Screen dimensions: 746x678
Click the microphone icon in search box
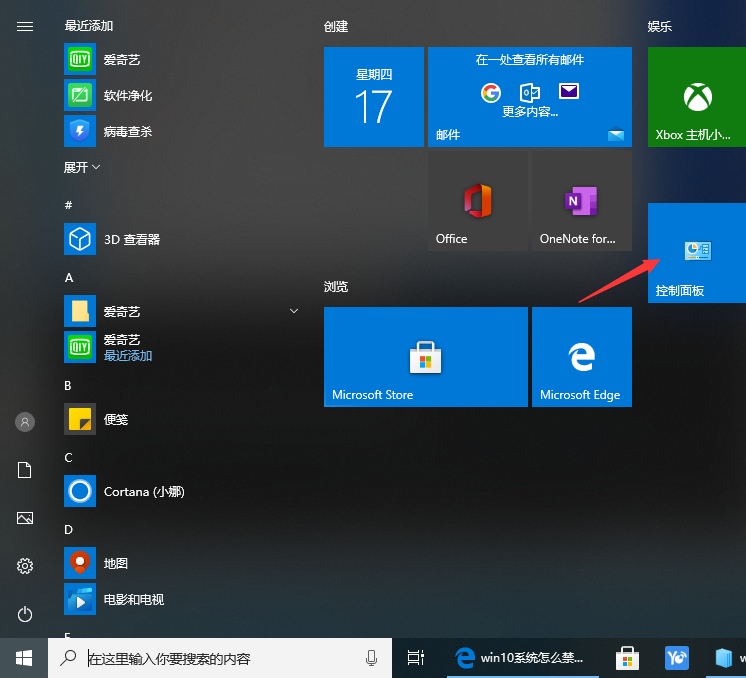point(371,658)
